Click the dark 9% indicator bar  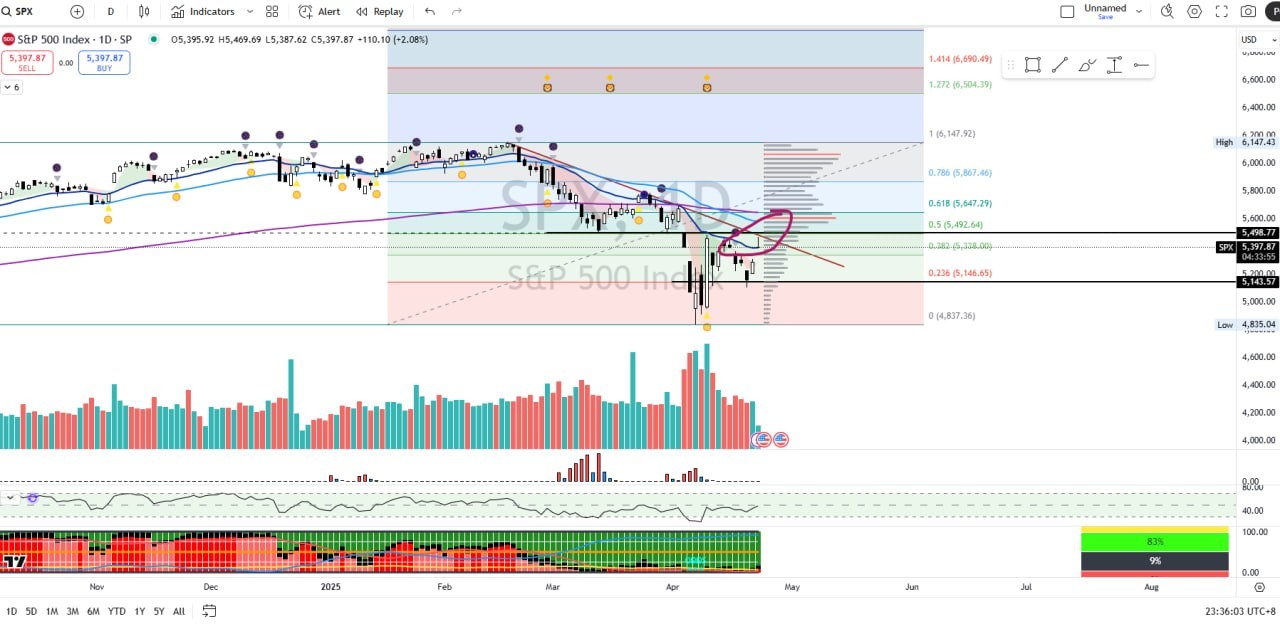(x=1154, y=561)
